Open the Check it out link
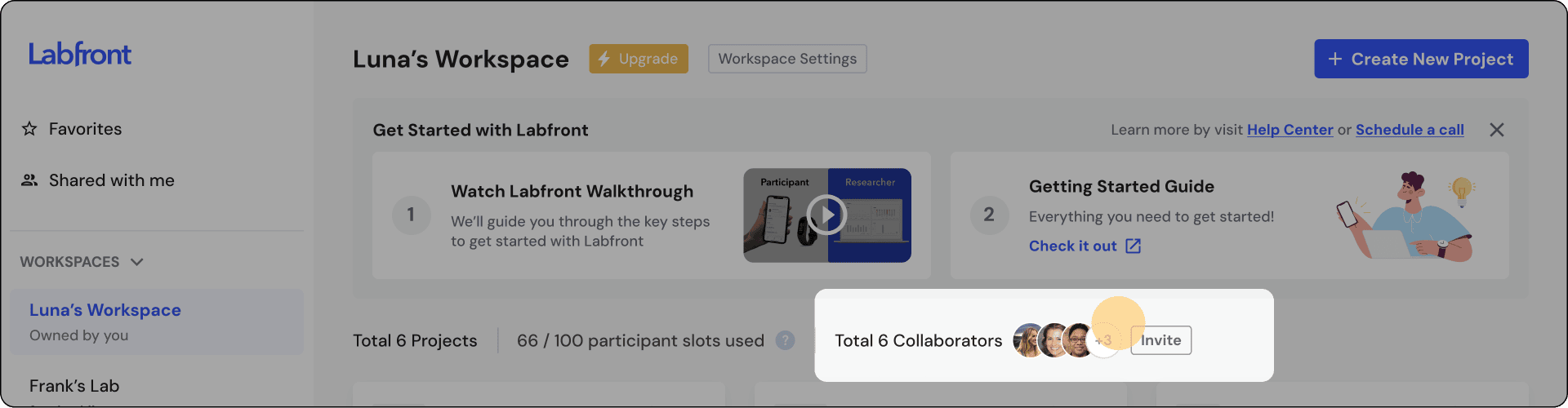1568x408 pixels. point(1072,246)
